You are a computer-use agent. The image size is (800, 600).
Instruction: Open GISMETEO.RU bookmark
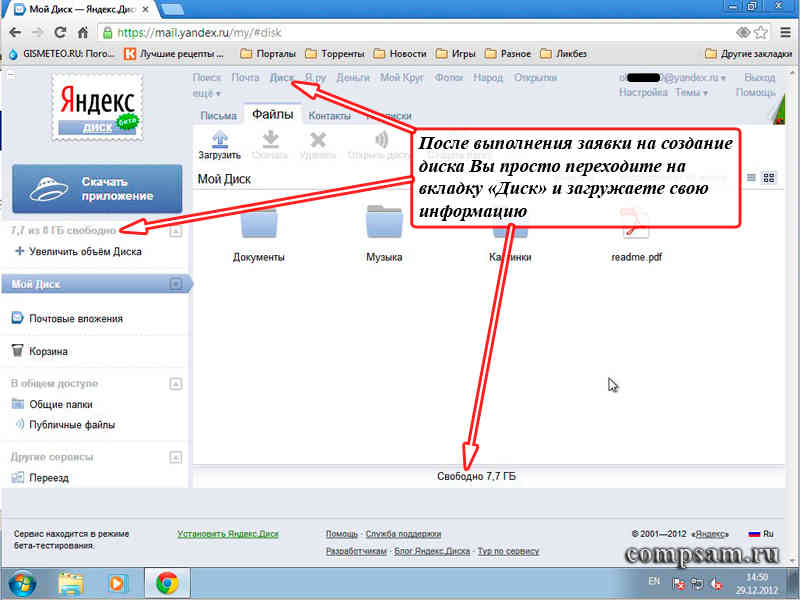tap(64, 54)
